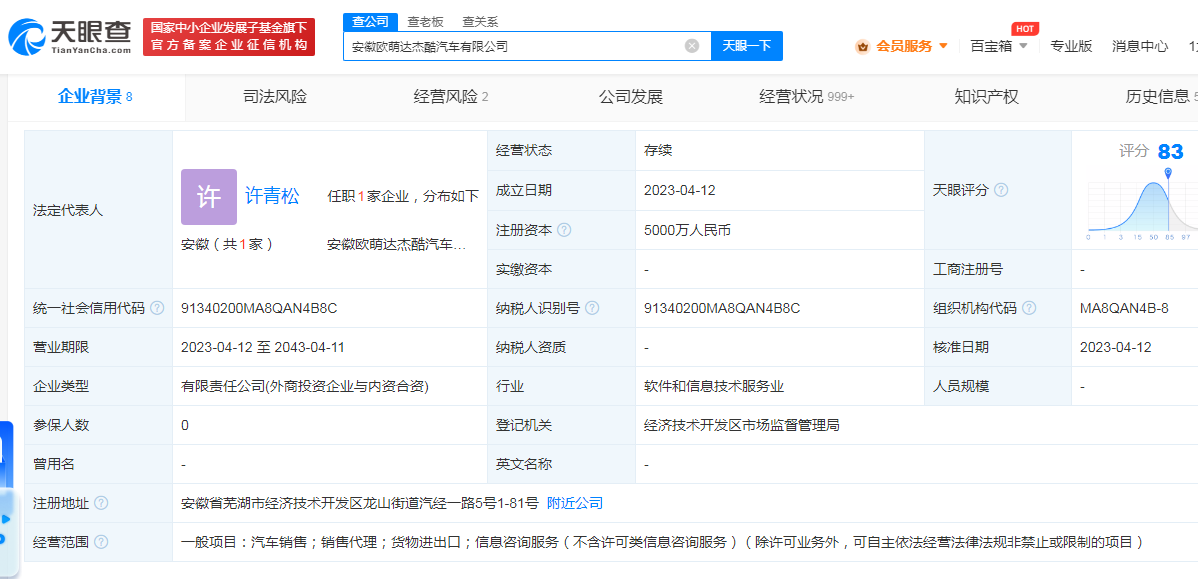Open legal representative 许青松 profile link

272,196
